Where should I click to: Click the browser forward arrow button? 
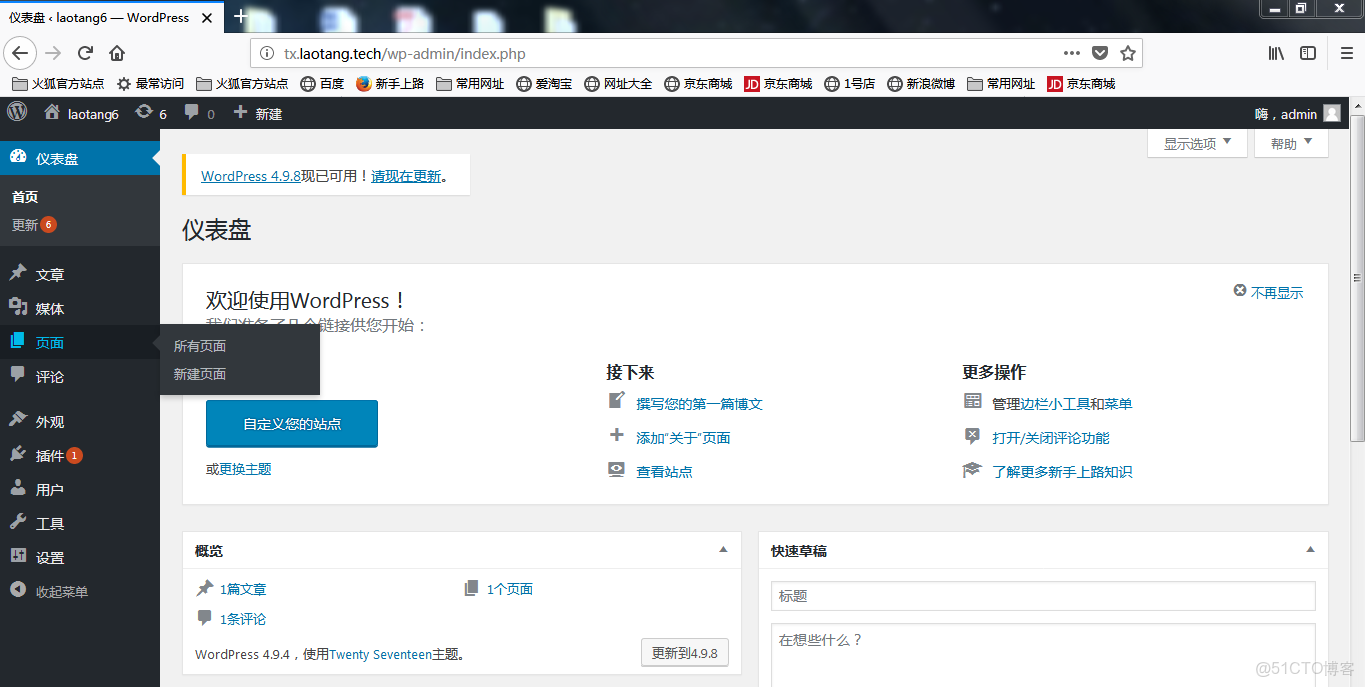click(53, 53)
